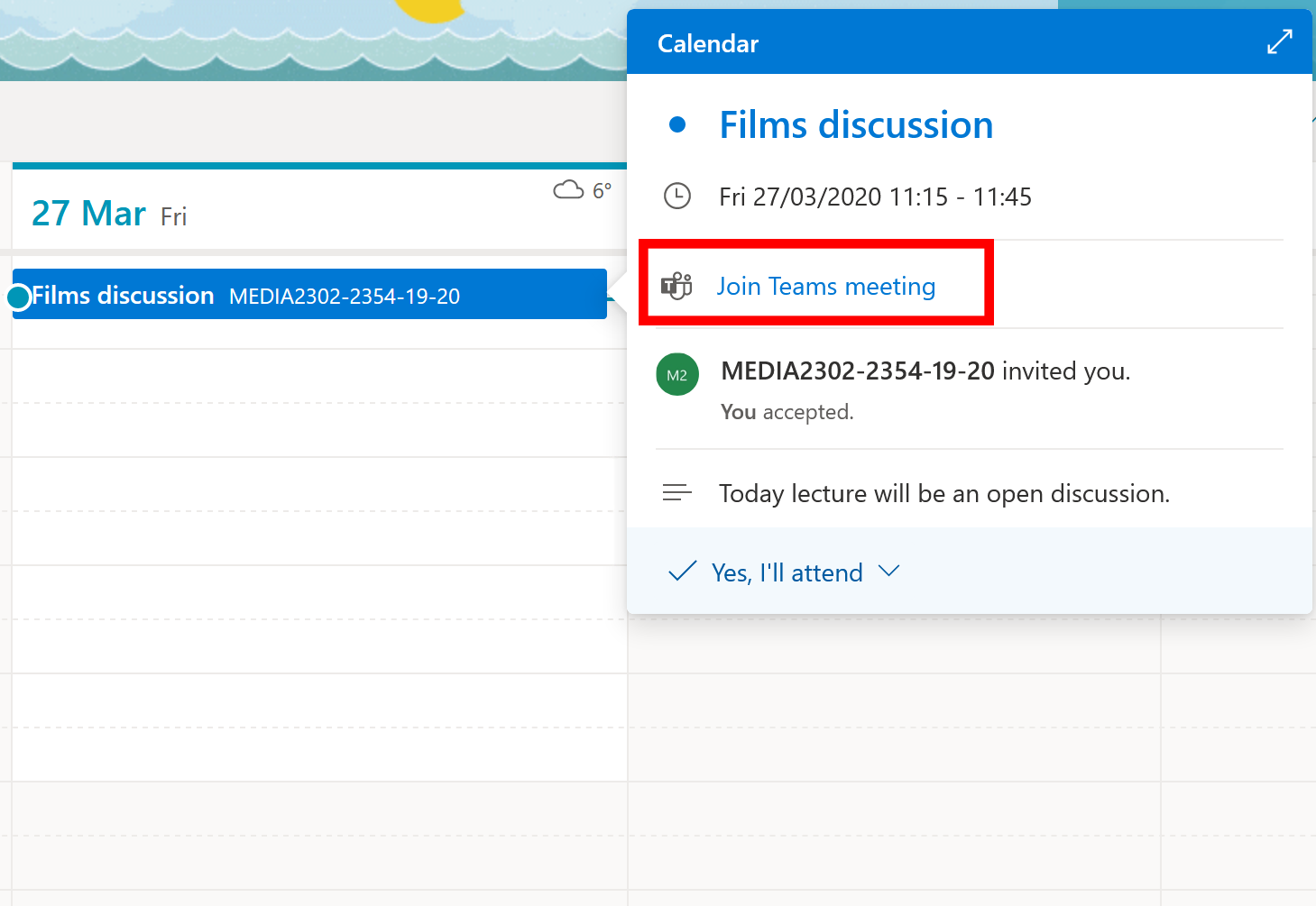Click the blue category dot beside Films discussion
The image size is (1316, 906).
[x=677, y=125]
